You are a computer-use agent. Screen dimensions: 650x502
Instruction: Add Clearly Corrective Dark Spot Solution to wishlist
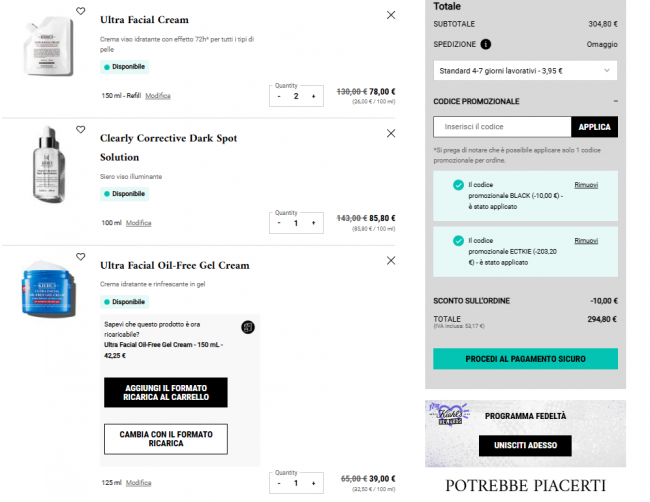[81, 130]
